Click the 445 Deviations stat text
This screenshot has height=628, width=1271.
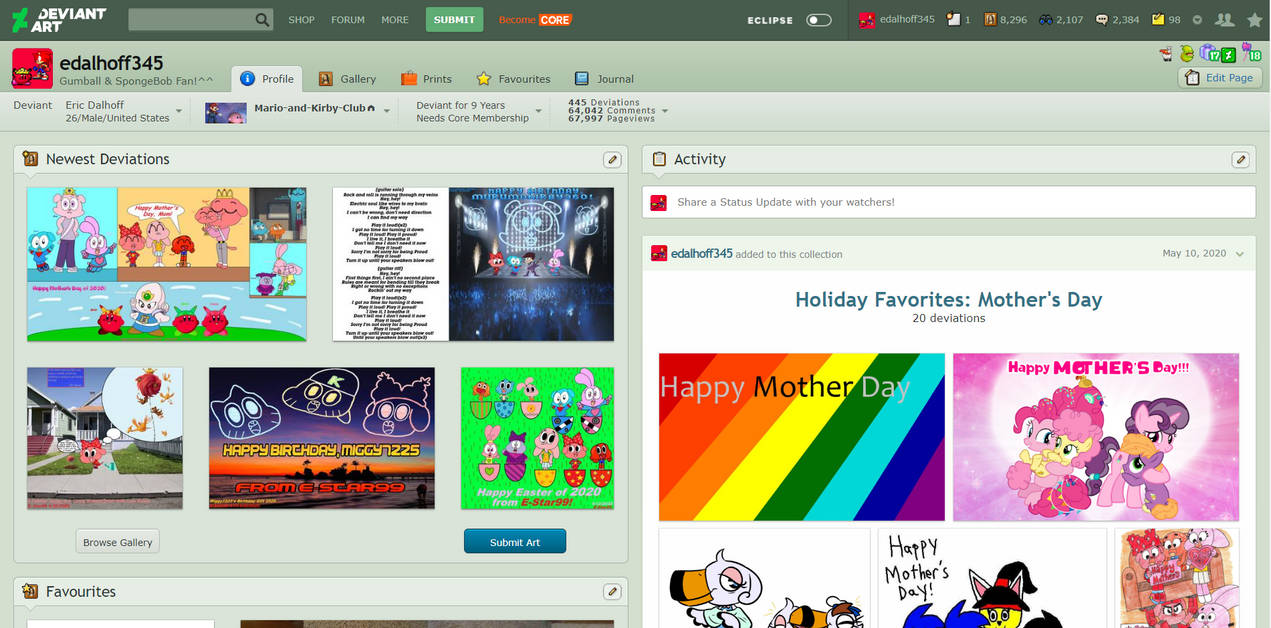coord(604,103)
